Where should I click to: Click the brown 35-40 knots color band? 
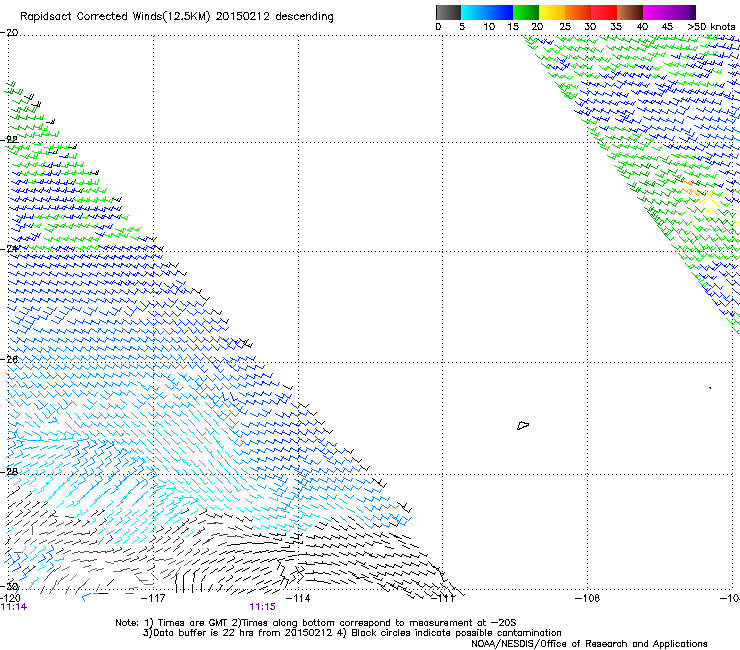tap(630, 12)
